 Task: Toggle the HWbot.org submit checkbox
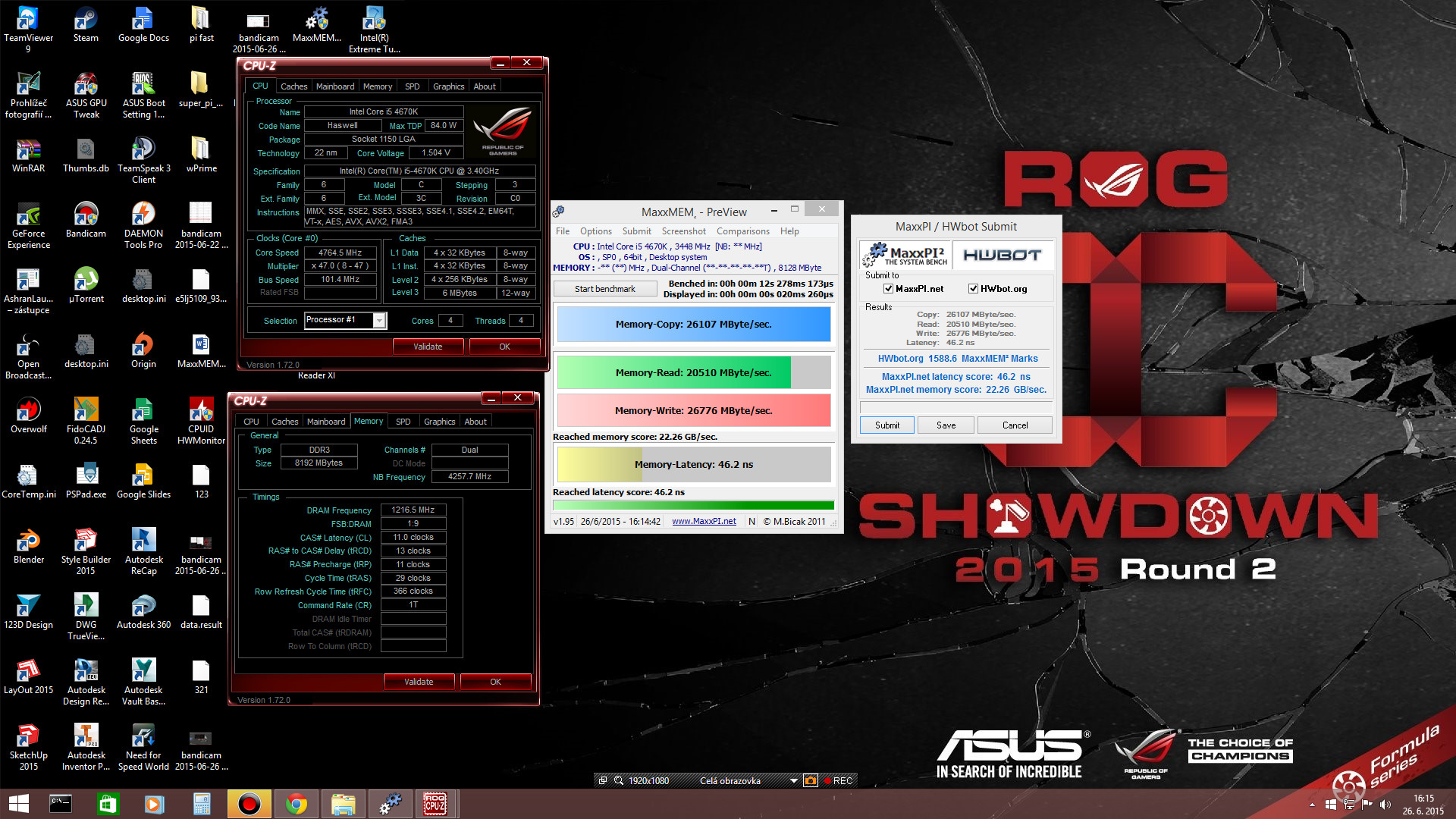(x=973, y=289)
